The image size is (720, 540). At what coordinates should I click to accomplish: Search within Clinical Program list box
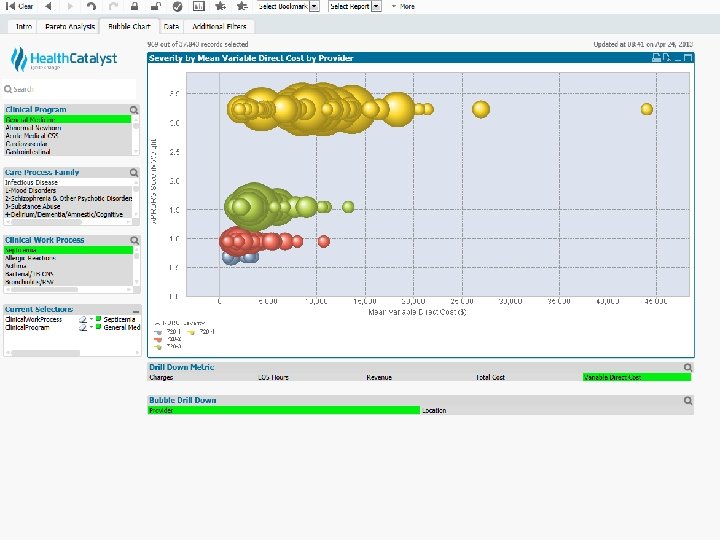134,110
